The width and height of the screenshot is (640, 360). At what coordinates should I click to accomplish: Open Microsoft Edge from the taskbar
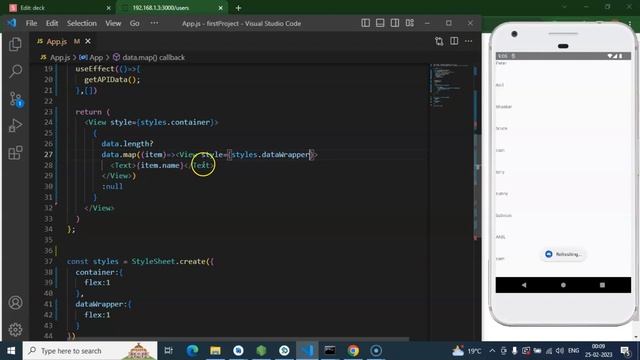pos(192,351)
